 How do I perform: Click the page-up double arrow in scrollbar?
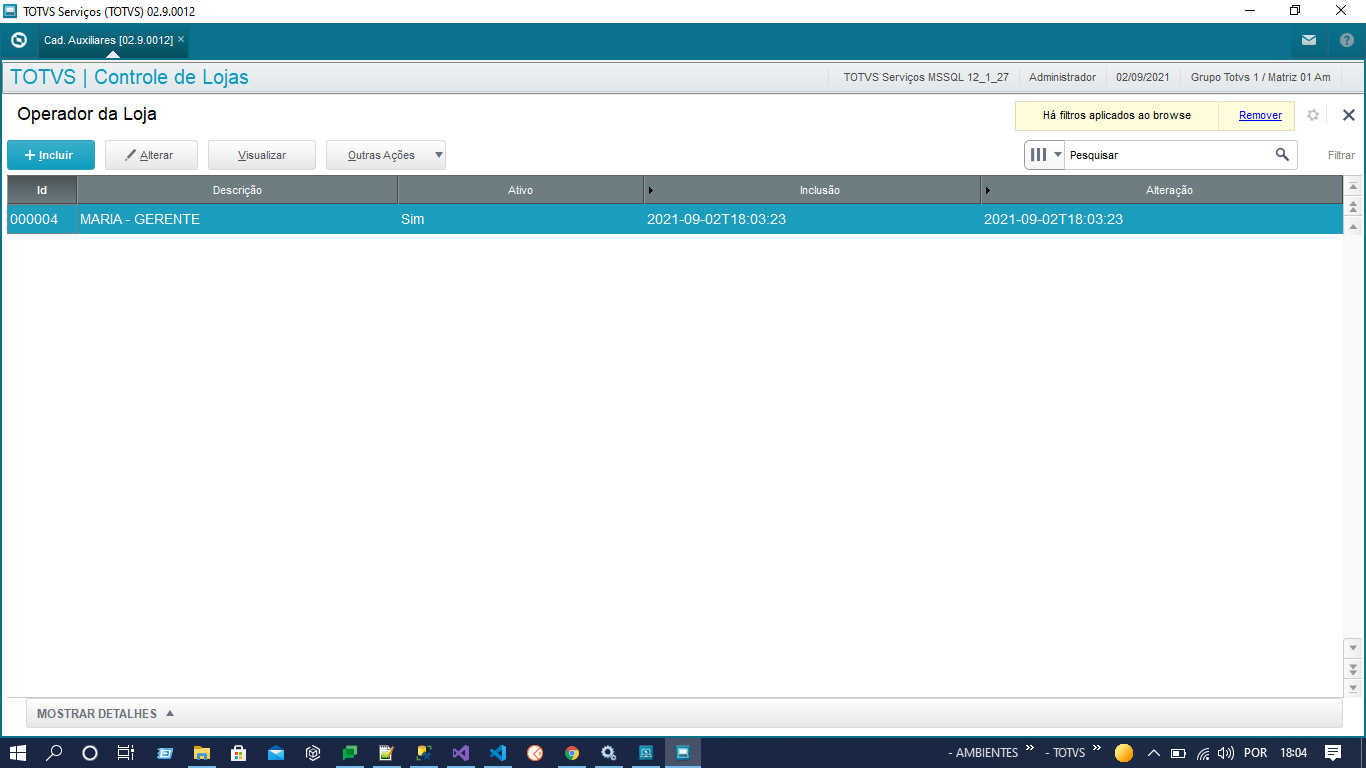point(1354,207)
